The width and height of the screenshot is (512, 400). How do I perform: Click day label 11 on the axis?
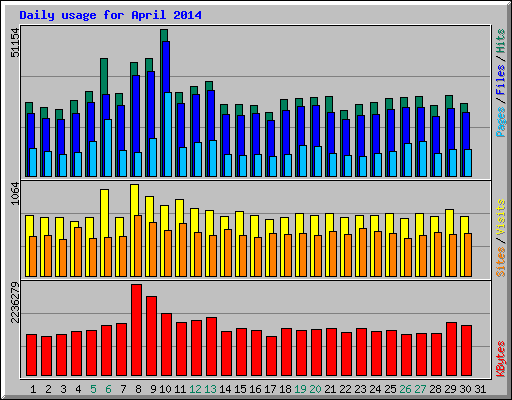pyautogui.click(x=180, y=389)
